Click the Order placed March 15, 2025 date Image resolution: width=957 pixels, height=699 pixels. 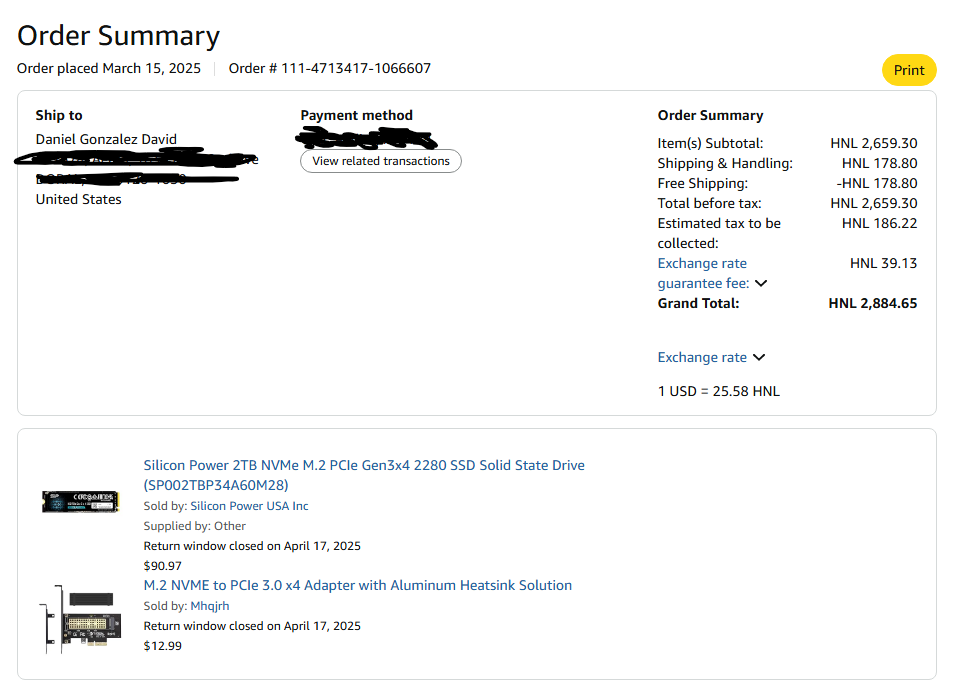(109, 68)
